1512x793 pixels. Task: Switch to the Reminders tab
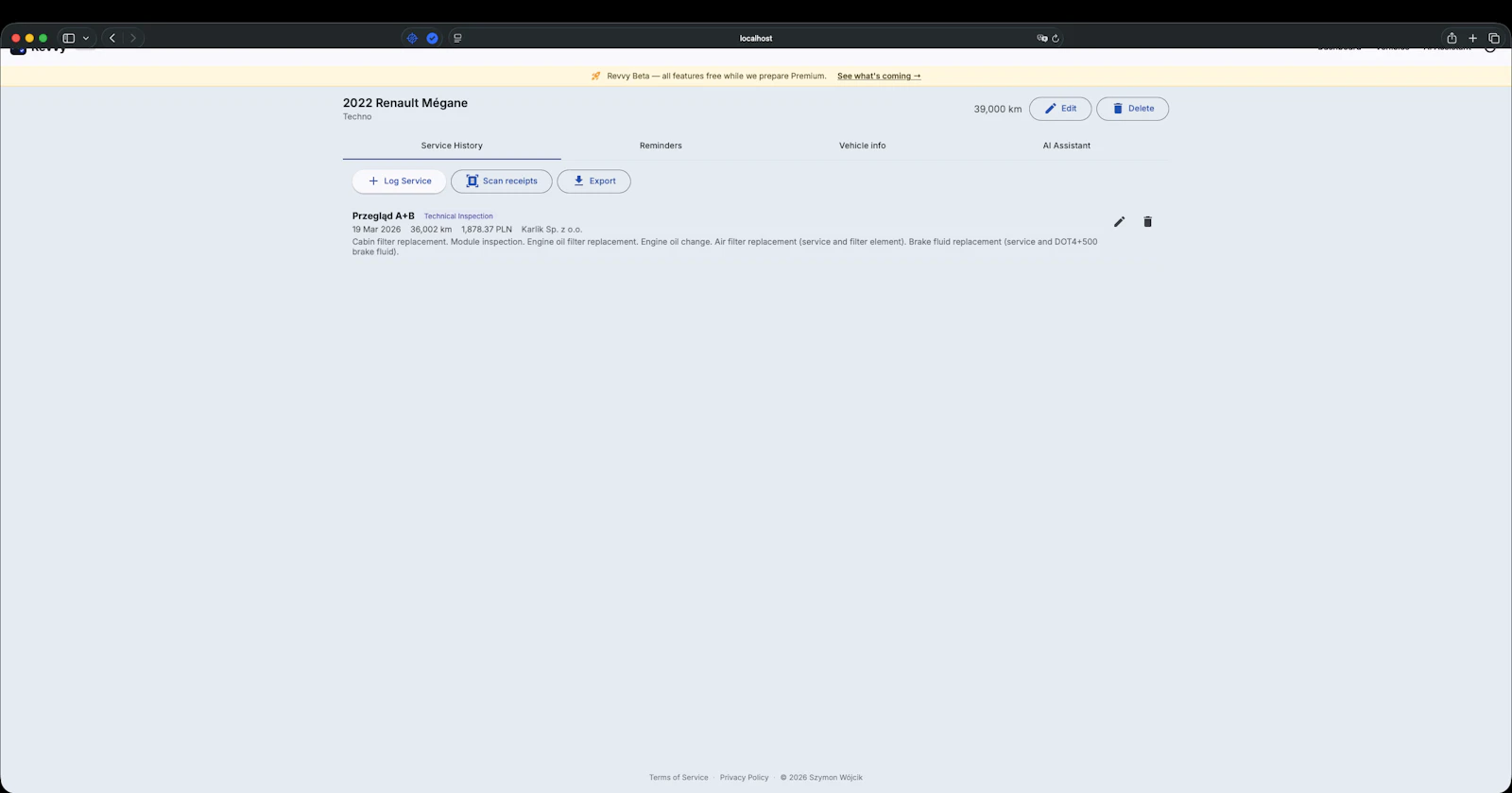point(661,146)
